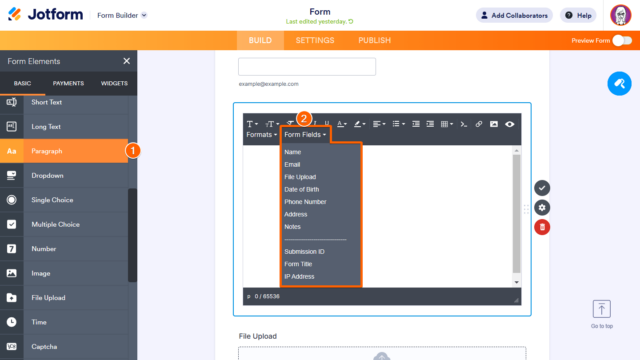Viewport: 640px width, 360px height.
Task: Confirm edits with the checkmark icon
Action: point(542,188)
